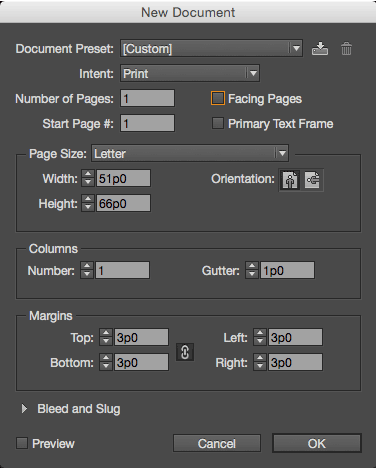Viewport: 376px width, 468px height.
Task: Increase Bottom margin with up stepper
Action: coord(106,358)
